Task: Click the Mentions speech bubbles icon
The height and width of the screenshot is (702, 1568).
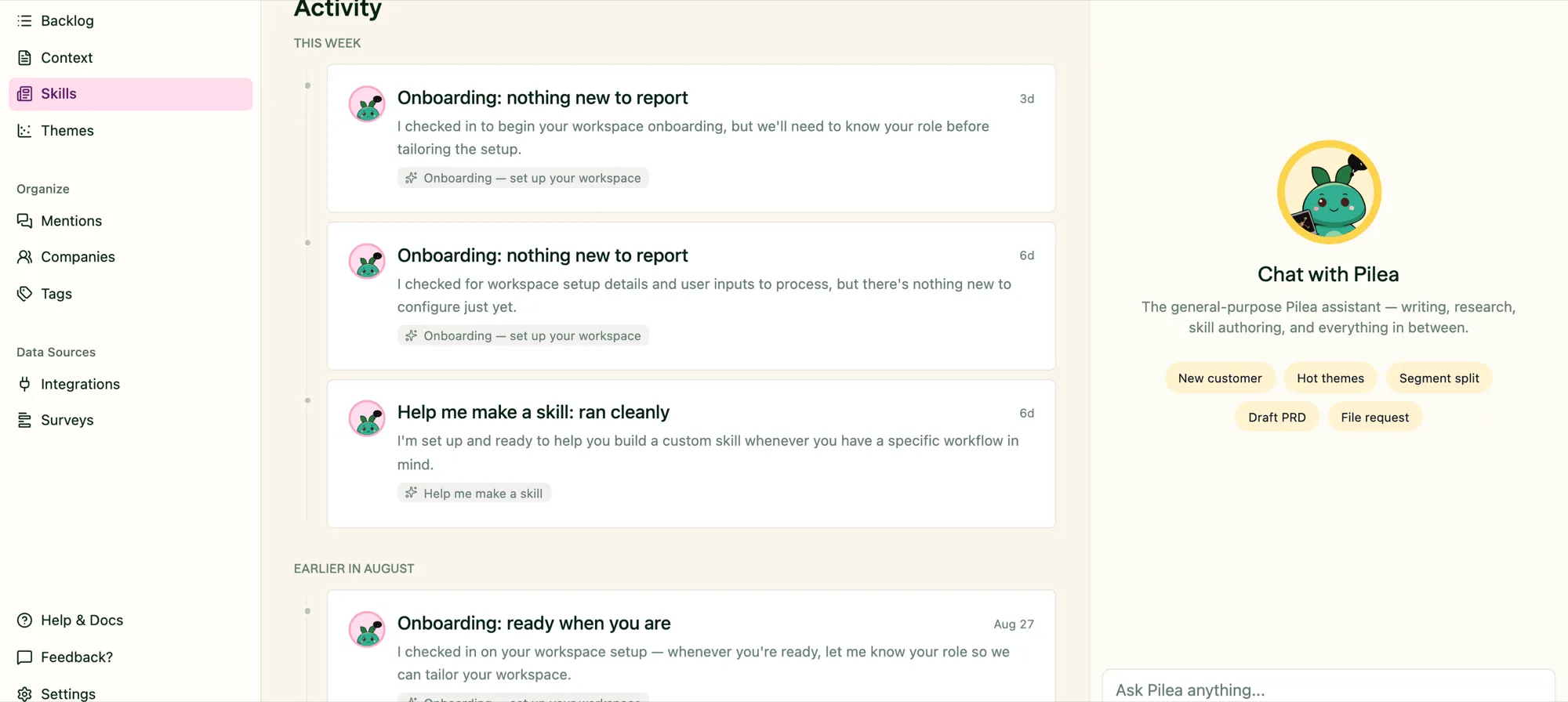Action: [x=24, y=221]
